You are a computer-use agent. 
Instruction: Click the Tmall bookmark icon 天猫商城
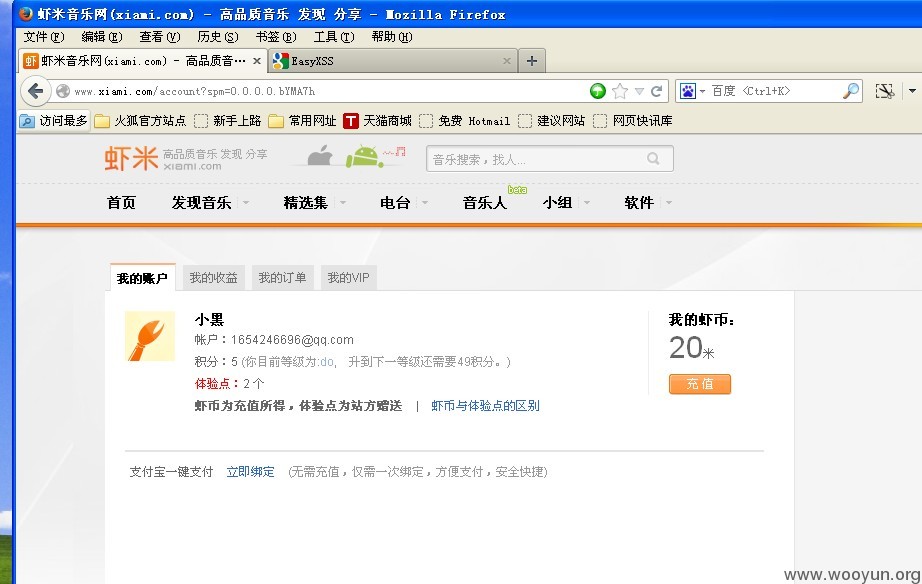pyautogui.click(x=350, y=121)
